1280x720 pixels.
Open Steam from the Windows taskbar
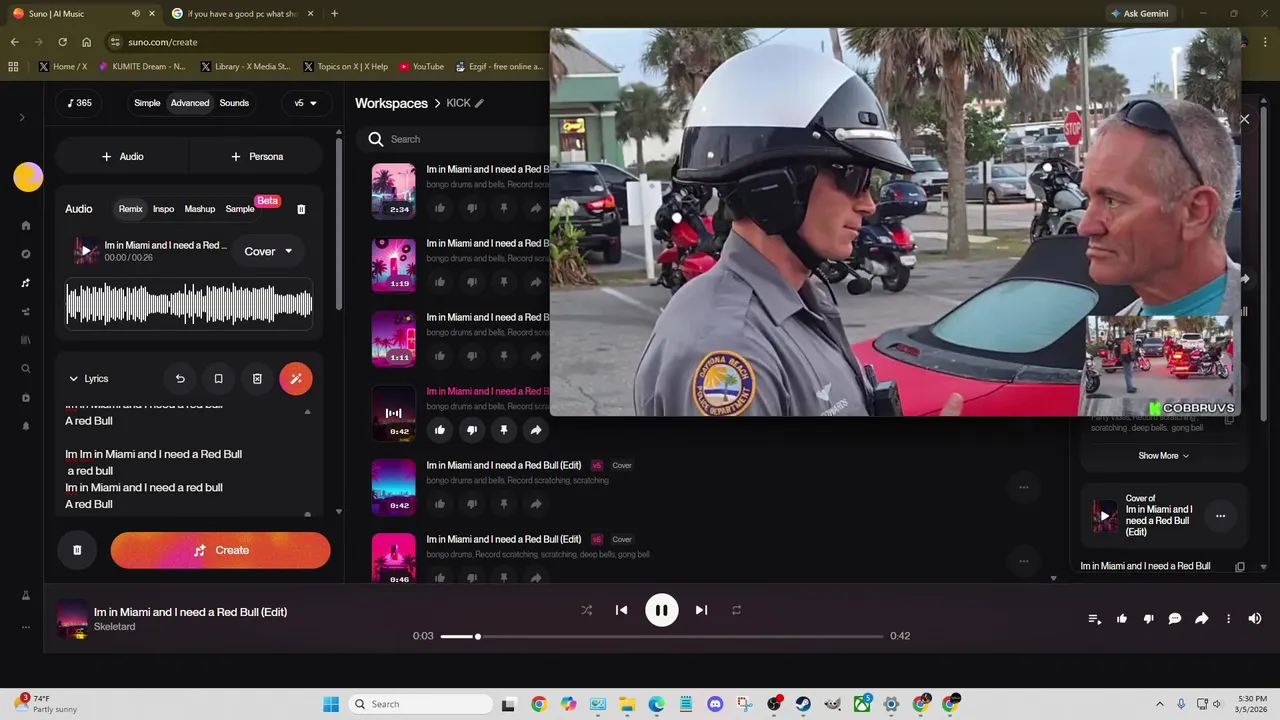[803, 704]
